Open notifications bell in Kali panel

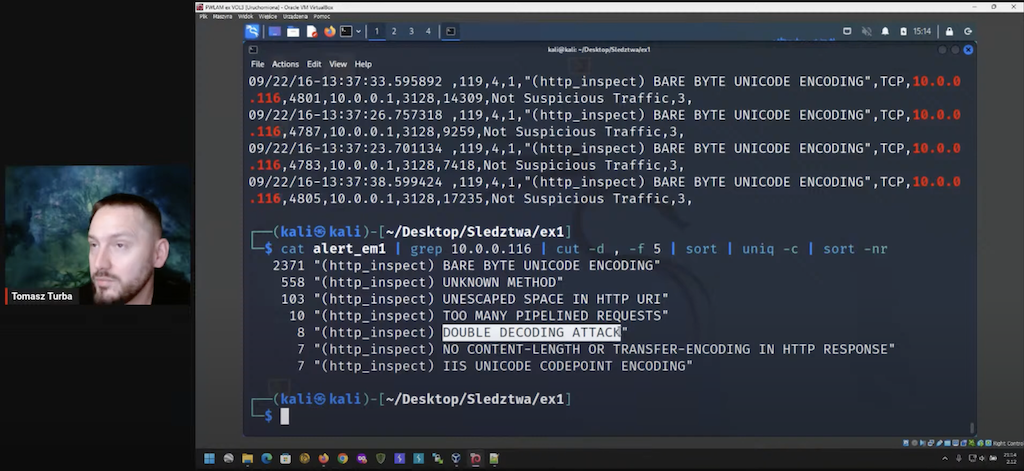[884, 32]
